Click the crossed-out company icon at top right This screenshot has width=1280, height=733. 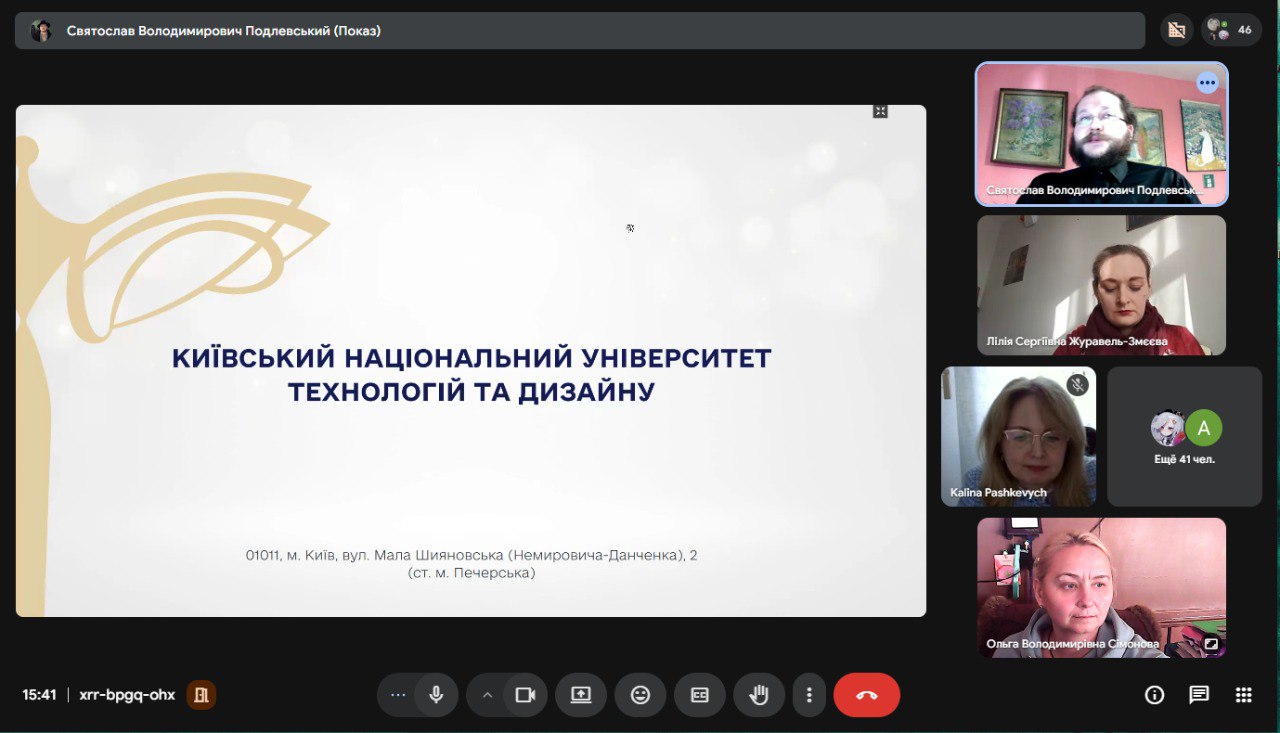tap(1177, 30)
